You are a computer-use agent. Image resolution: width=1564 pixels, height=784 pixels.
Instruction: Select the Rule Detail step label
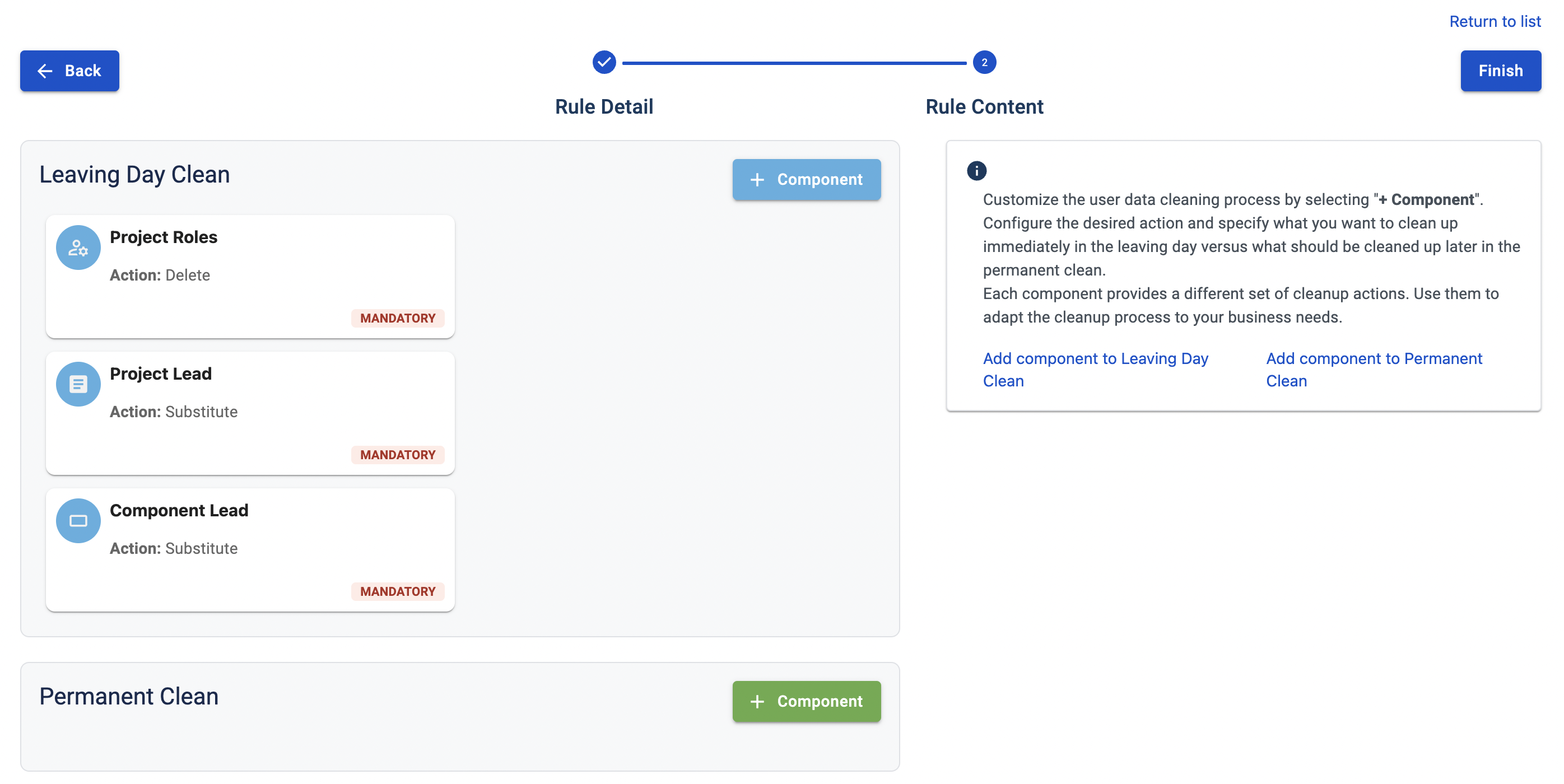pos(603,107)
